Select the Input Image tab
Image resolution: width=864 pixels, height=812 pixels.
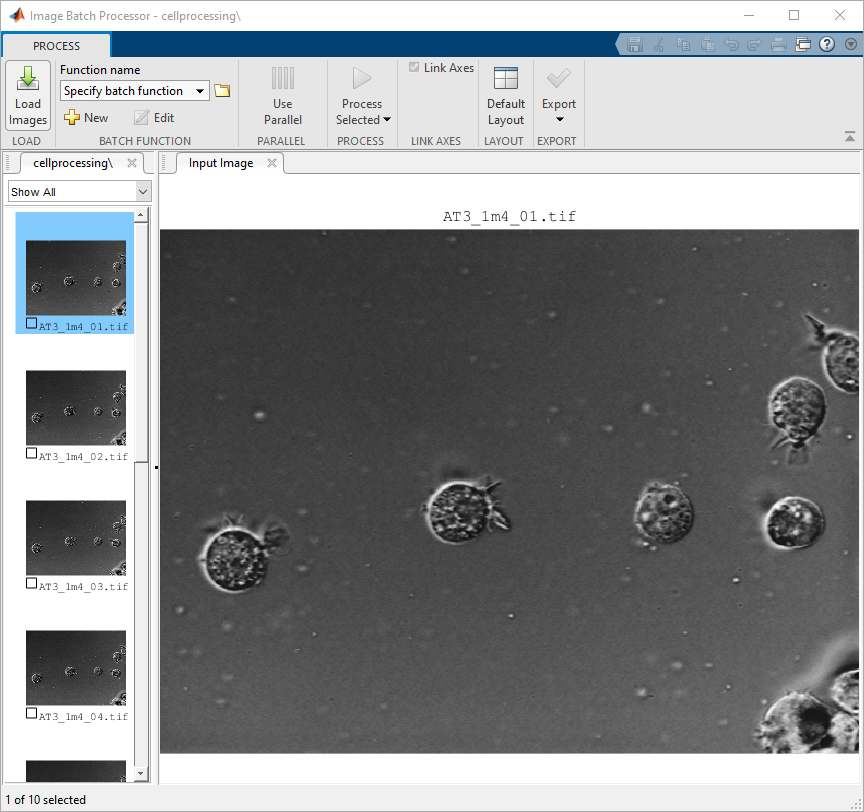pyautogui.click(x=221, y=163)
